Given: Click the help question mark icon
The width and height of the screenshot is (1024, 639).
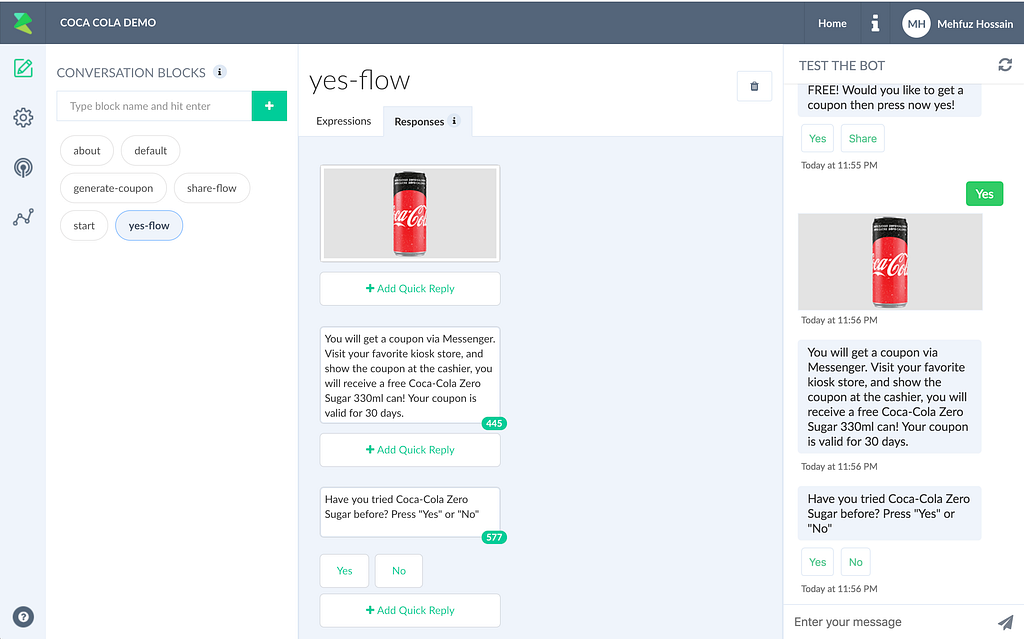Looking at the screenshot, I should (x=23, y=617).
